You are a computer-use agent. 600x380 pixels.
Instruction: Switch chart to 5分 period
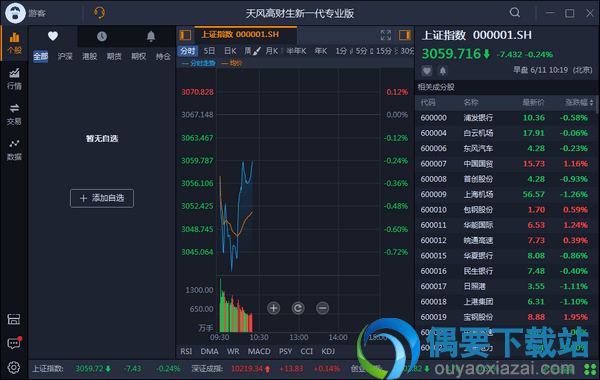[x=361, y=51]
